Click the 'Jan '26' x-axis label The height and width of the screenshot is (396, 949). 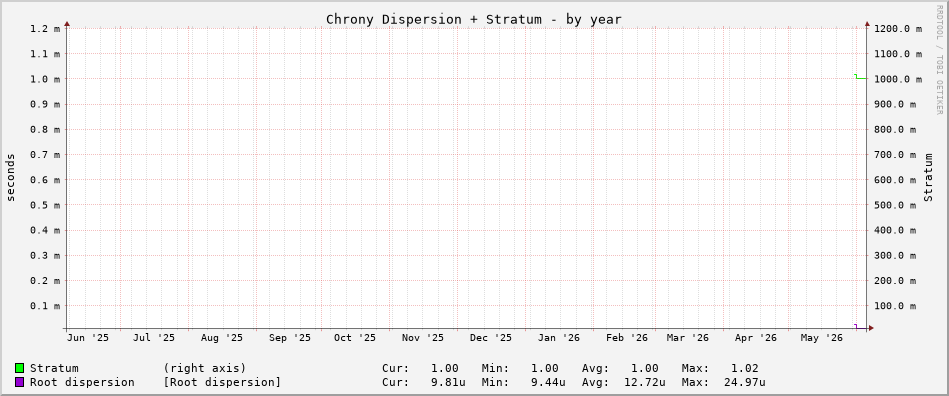[559, 338]
